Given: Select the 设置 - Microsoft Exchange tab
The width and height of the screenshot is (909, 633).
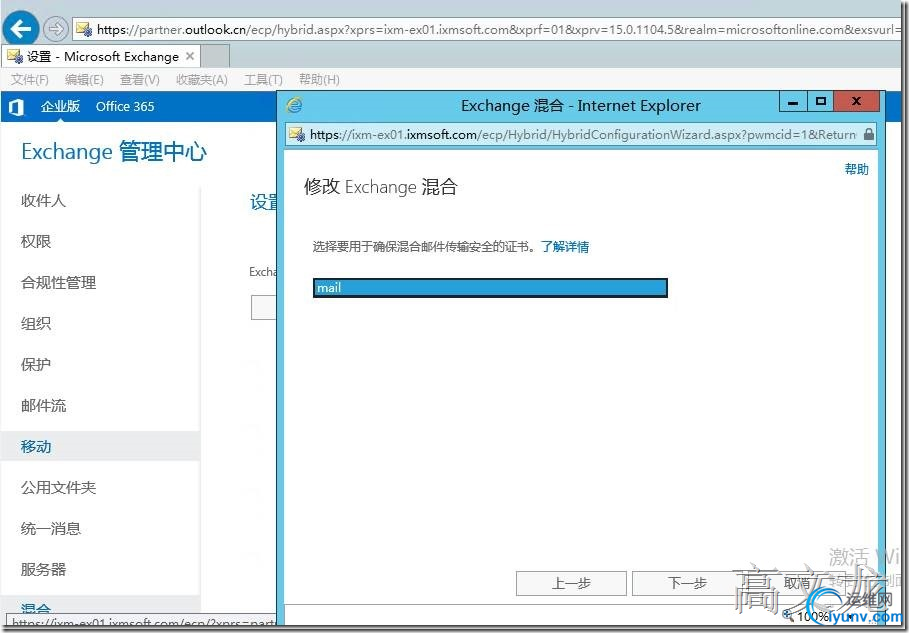Looking at the screenshot, I should [x=101, y=56].
